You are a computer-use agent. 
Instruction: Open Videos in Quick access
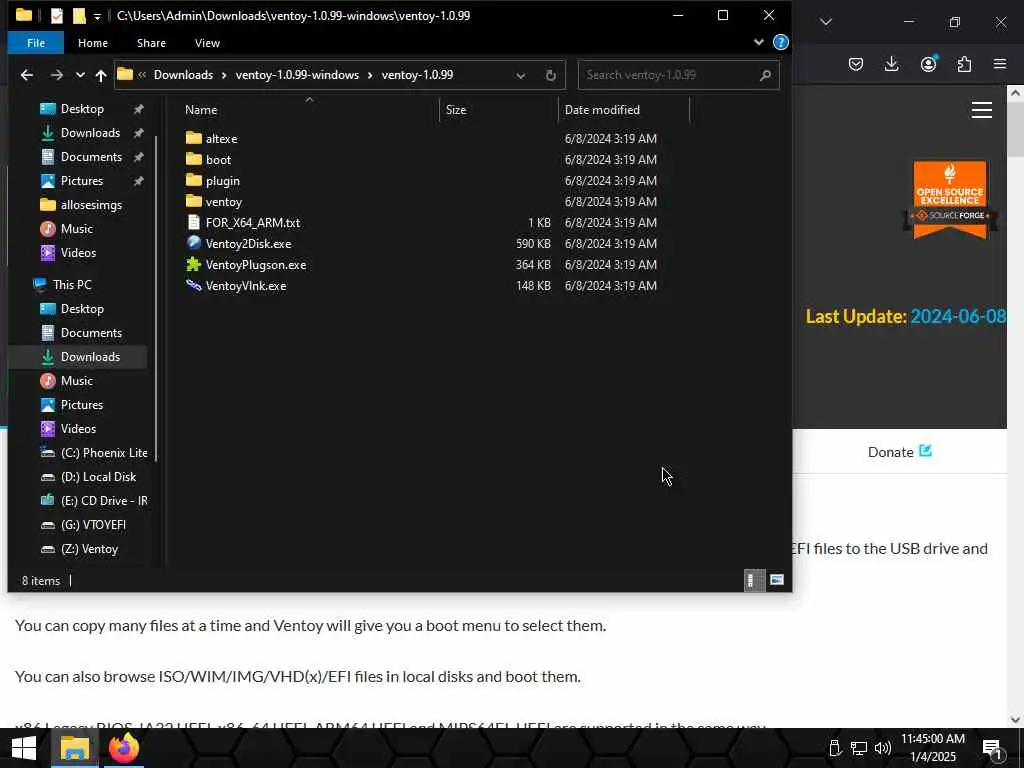78,253
